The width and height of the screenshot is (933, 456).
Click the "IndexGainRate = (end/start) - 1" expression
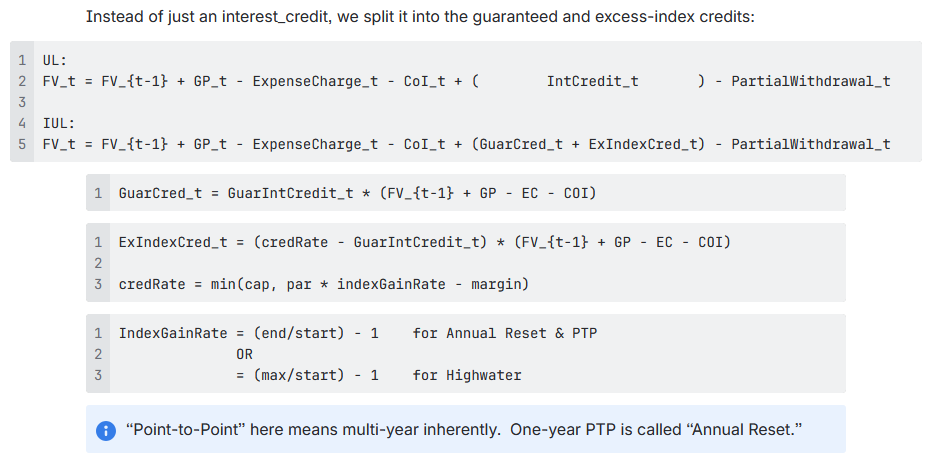click(248, 333)
